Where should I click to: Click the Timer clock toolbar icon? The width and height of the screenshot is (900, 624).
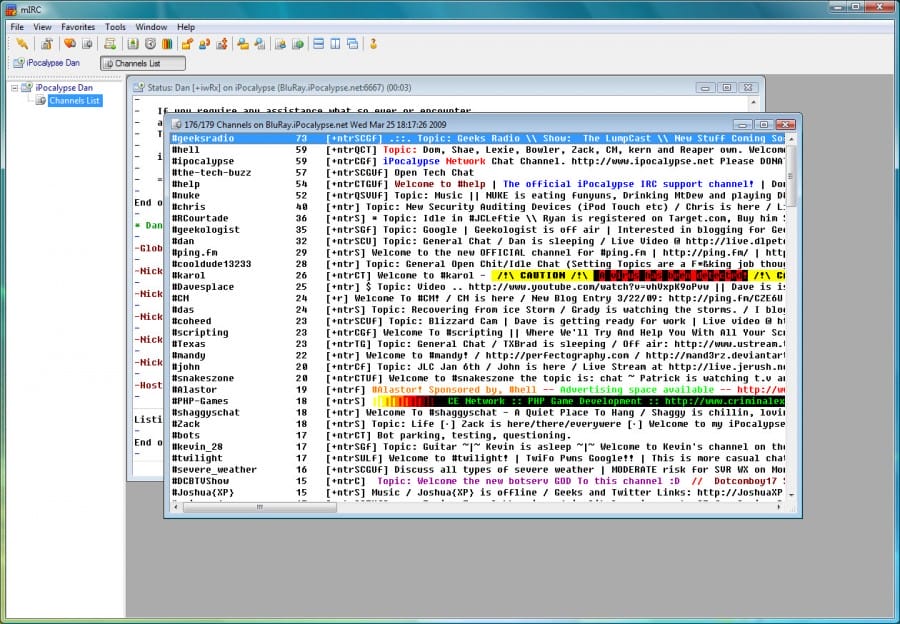point(150,44)
